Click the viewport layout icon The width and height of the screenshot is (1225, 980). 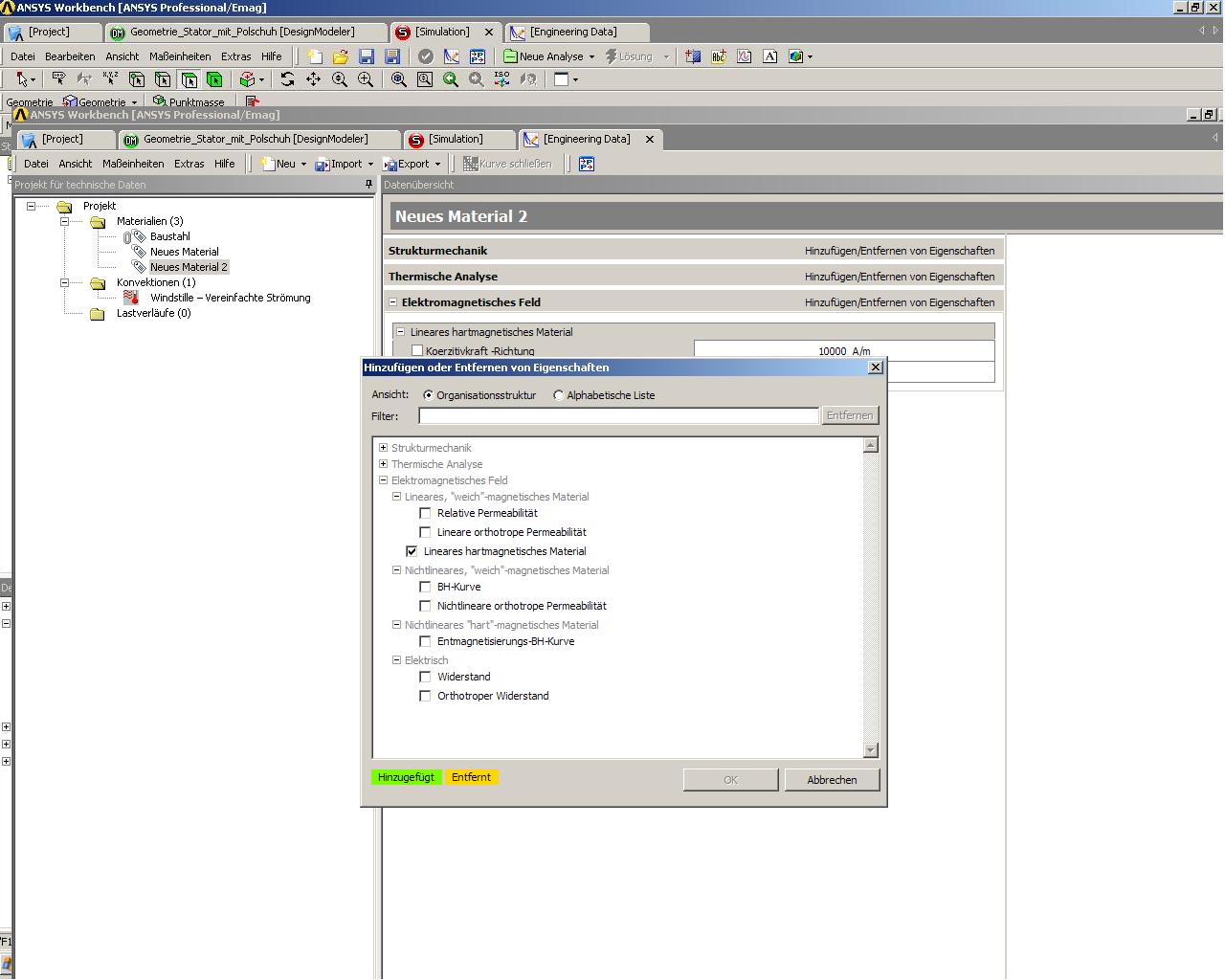[x=562, y=79]
